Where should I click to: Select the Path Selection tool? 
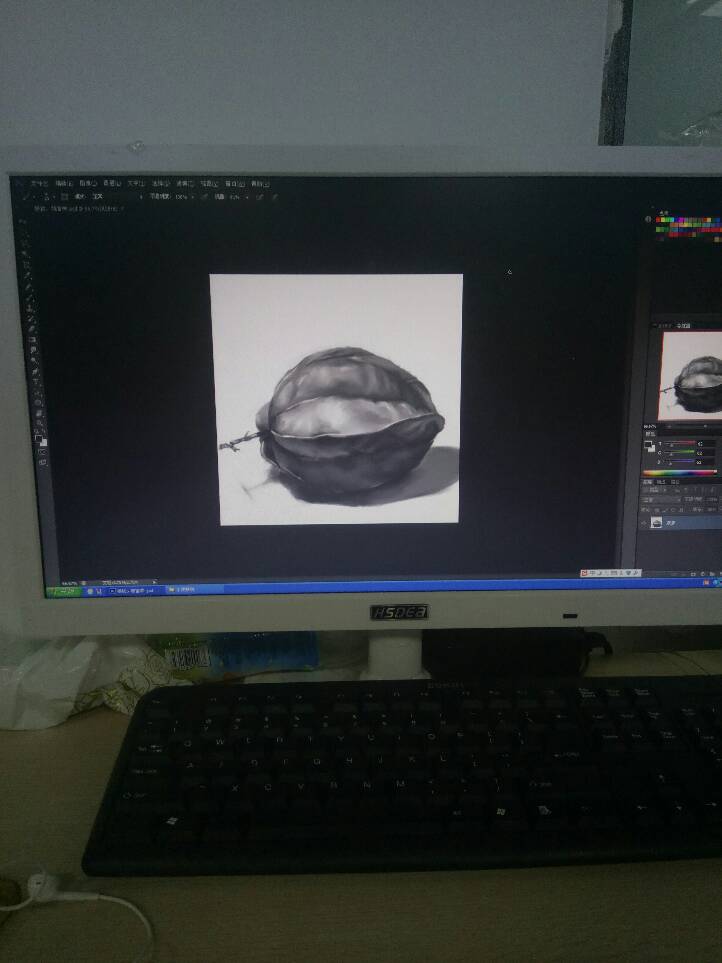click(x=36, y=392)
